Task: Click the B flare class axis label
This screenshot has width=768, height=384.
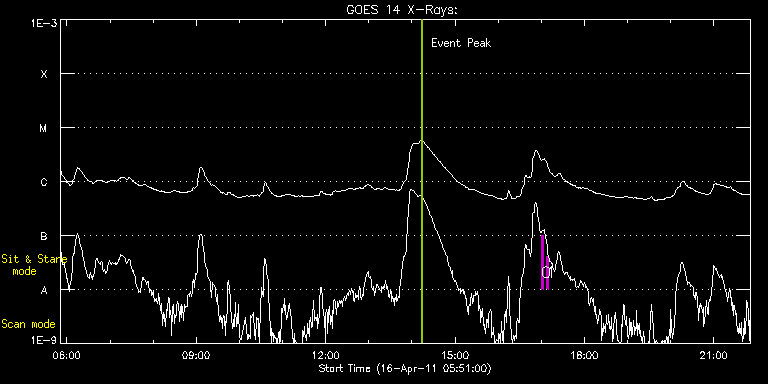Action: click(x=44, y=236)
